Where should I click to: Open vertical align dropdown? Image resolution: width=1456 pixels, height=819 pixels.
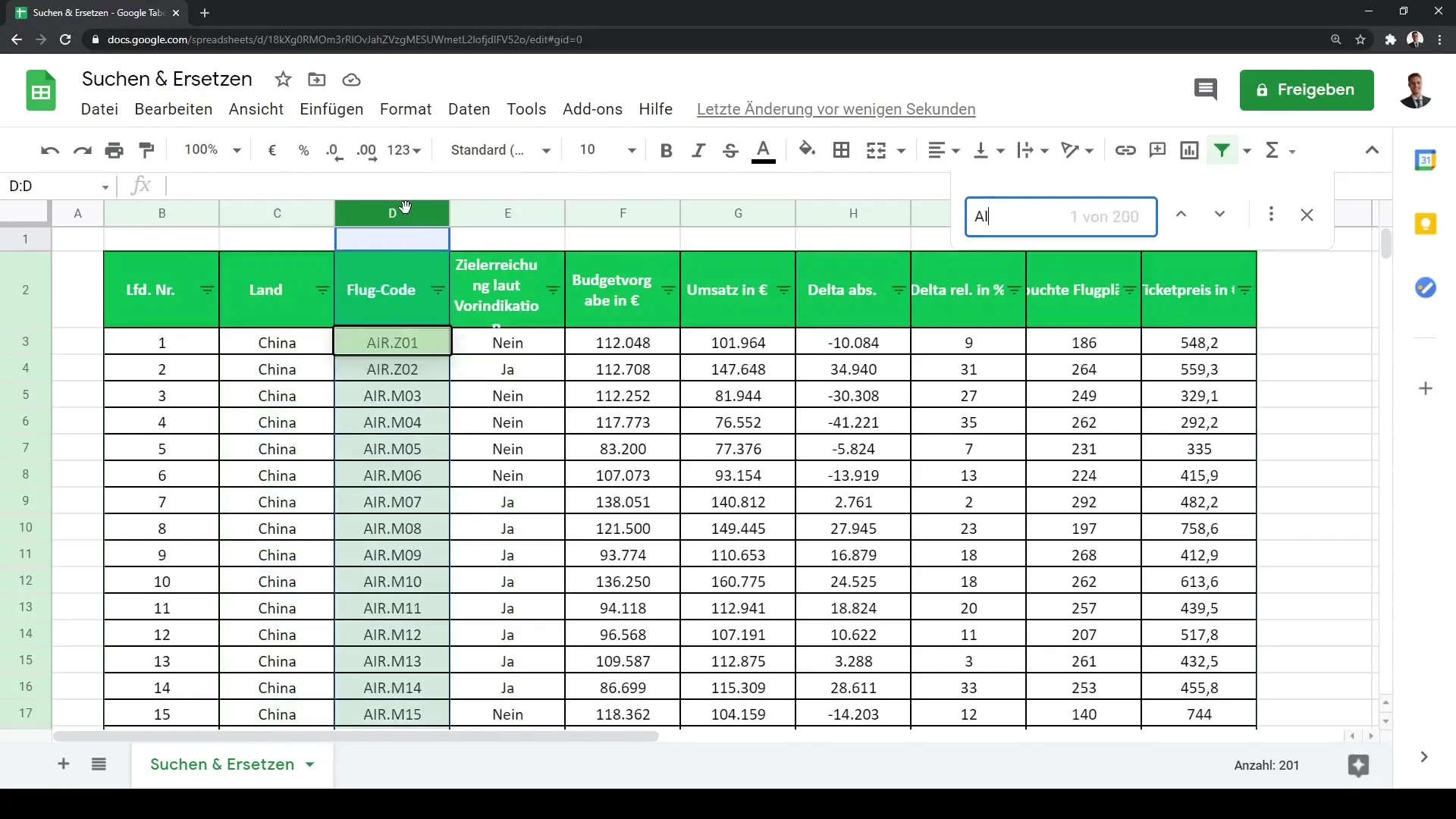coord(989,150)
